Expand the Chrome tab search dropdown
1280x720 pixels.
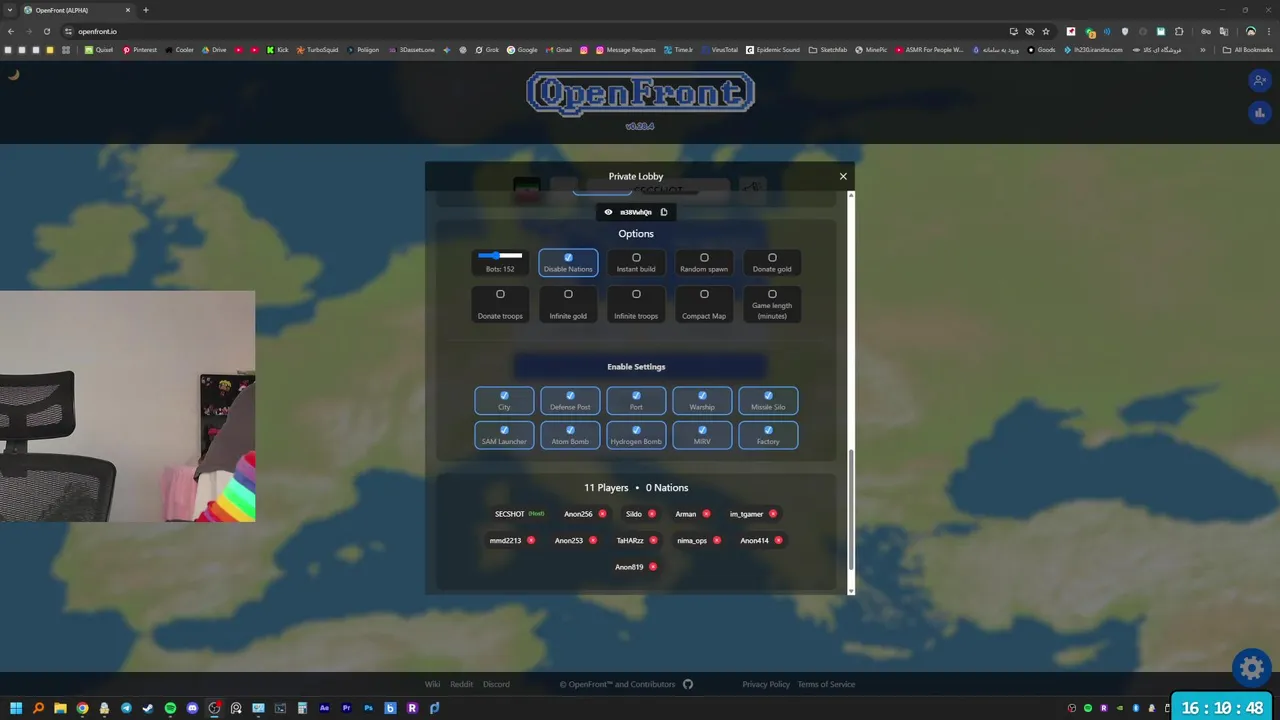pos(9,10)
